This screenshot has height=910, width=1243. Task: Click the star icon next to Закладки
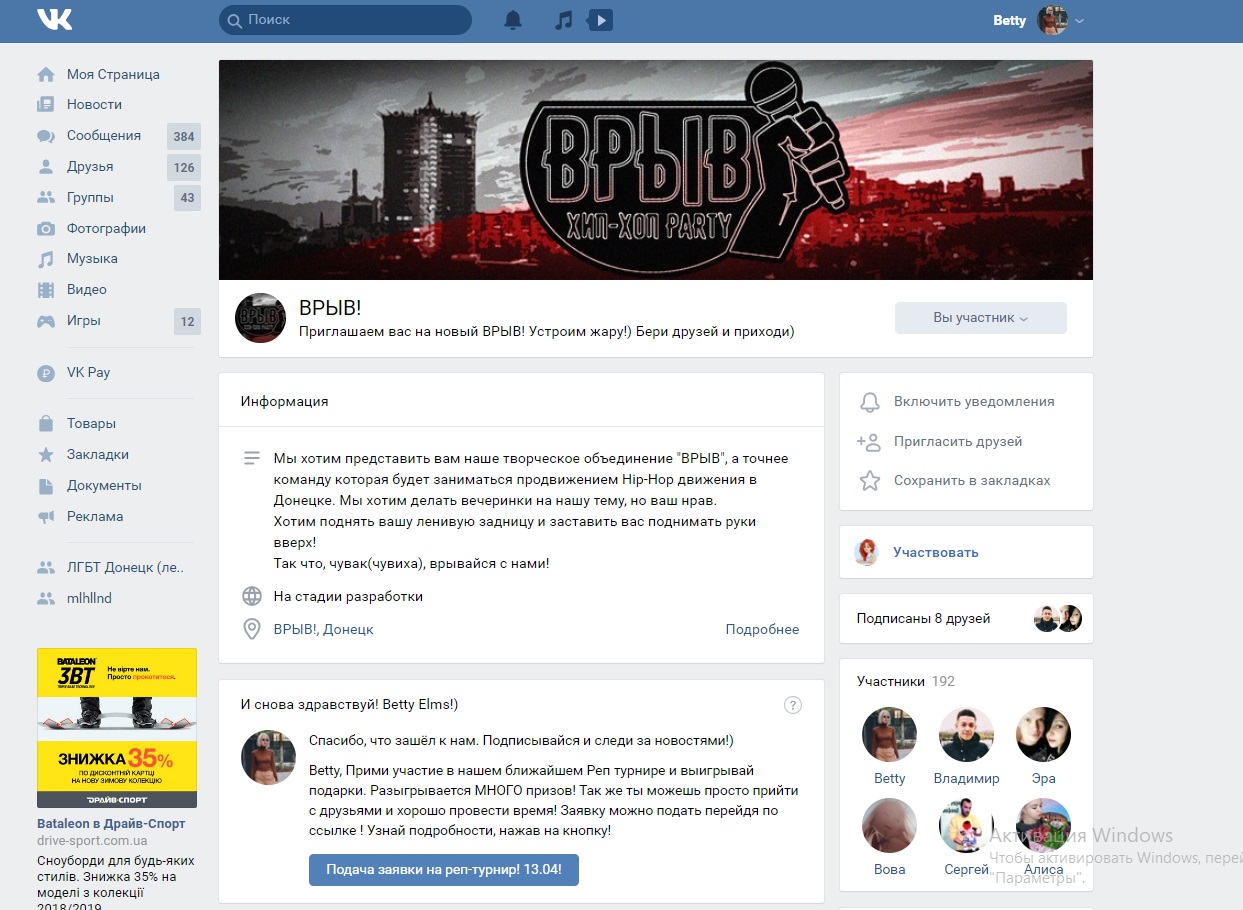(46, 455)
